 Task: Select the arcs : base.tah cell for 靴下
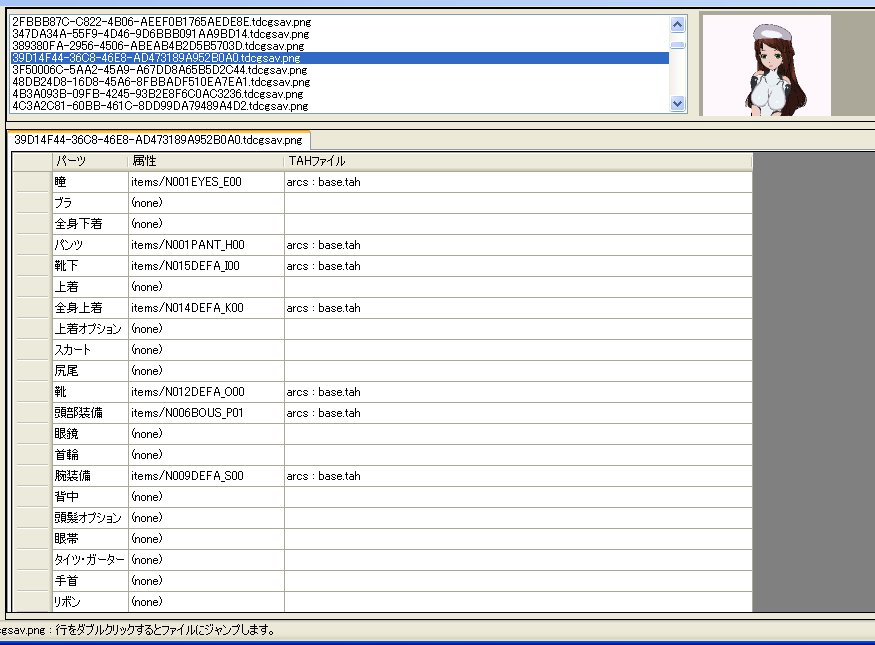pos(517,266)
